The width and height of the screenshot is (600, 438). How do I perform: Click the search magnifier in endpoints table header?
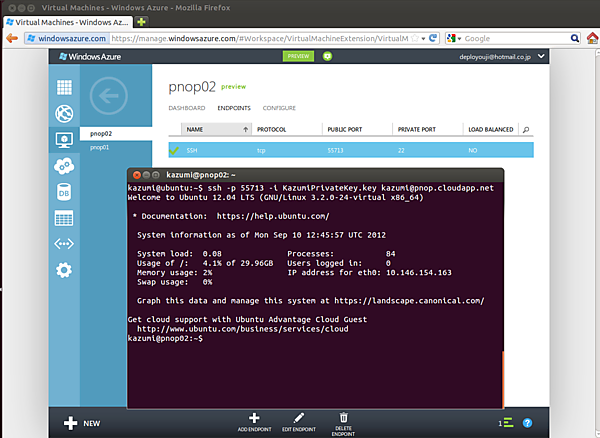pyautogui.click(x=526, y=130)
